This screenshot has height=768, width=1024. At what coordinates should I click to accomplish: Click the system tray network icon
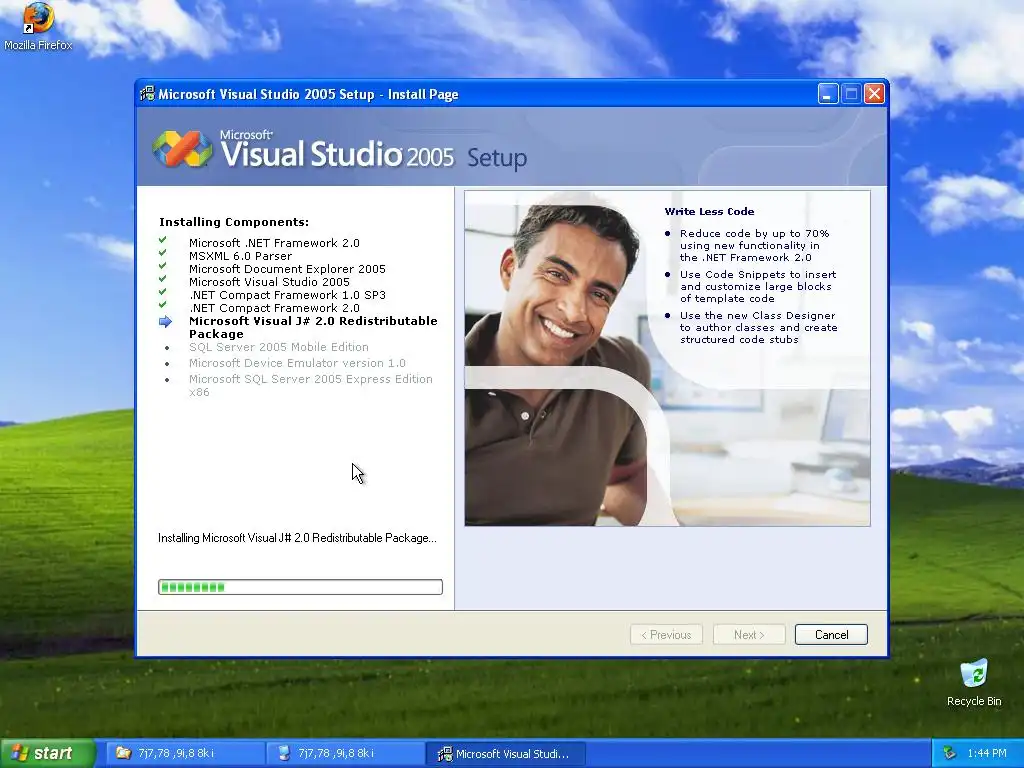click(x=950, y=753)
